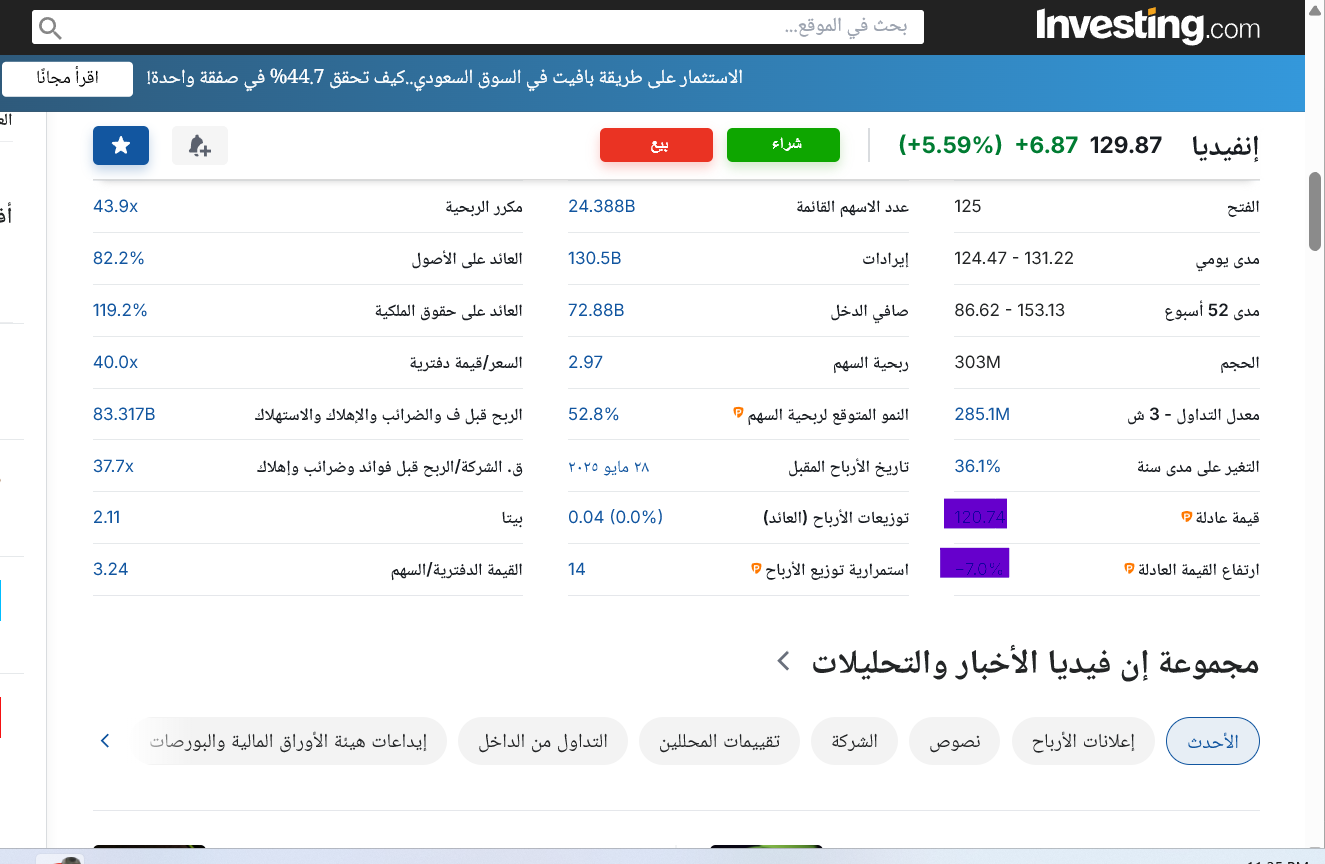Click the tabs carousel arrow chevron
This screenshot has width=1325, height=864.
click(x=105, y=742)
